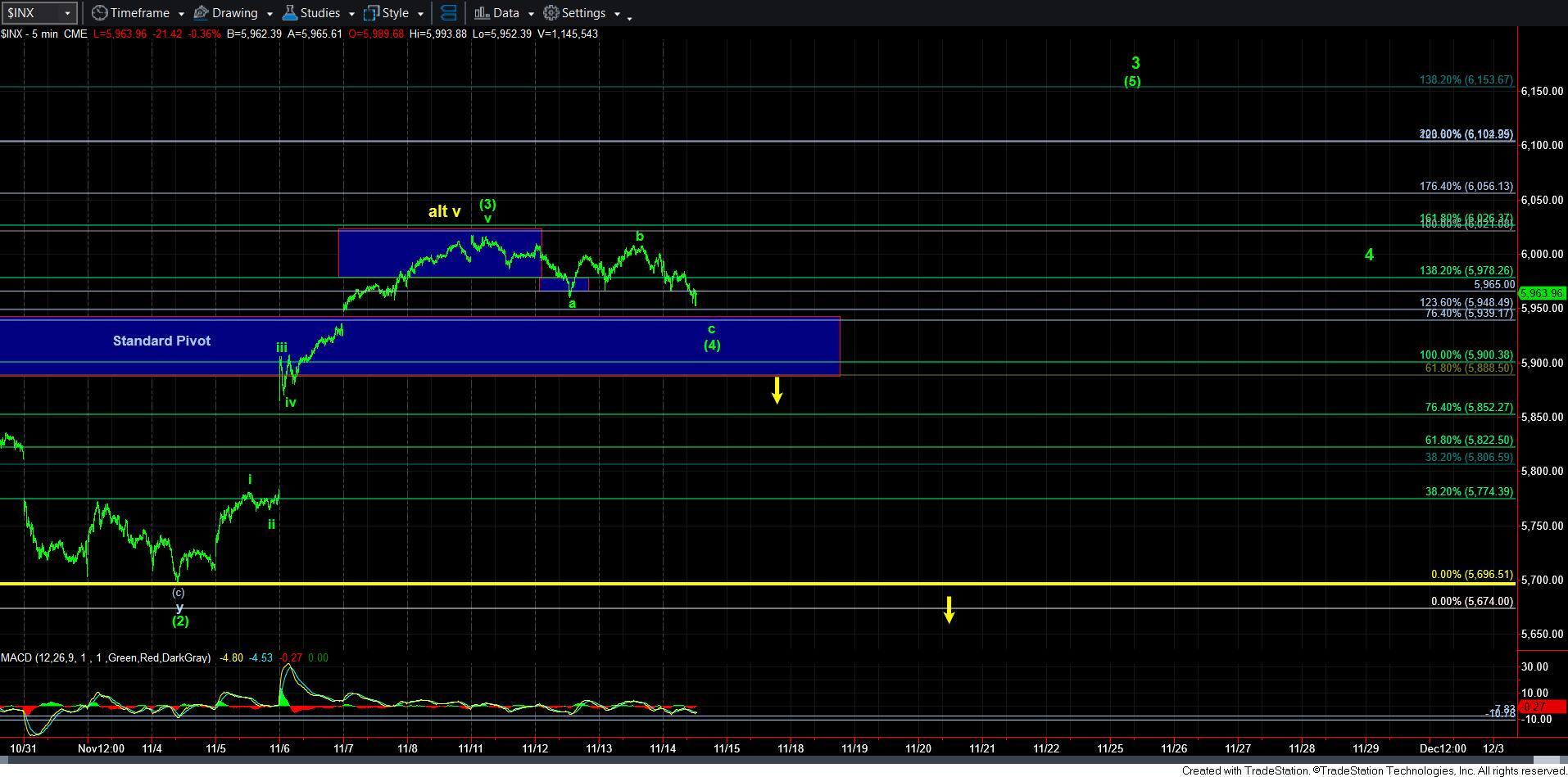
Task: Click the Drawing pencil icon
Action: pos(201,13)
